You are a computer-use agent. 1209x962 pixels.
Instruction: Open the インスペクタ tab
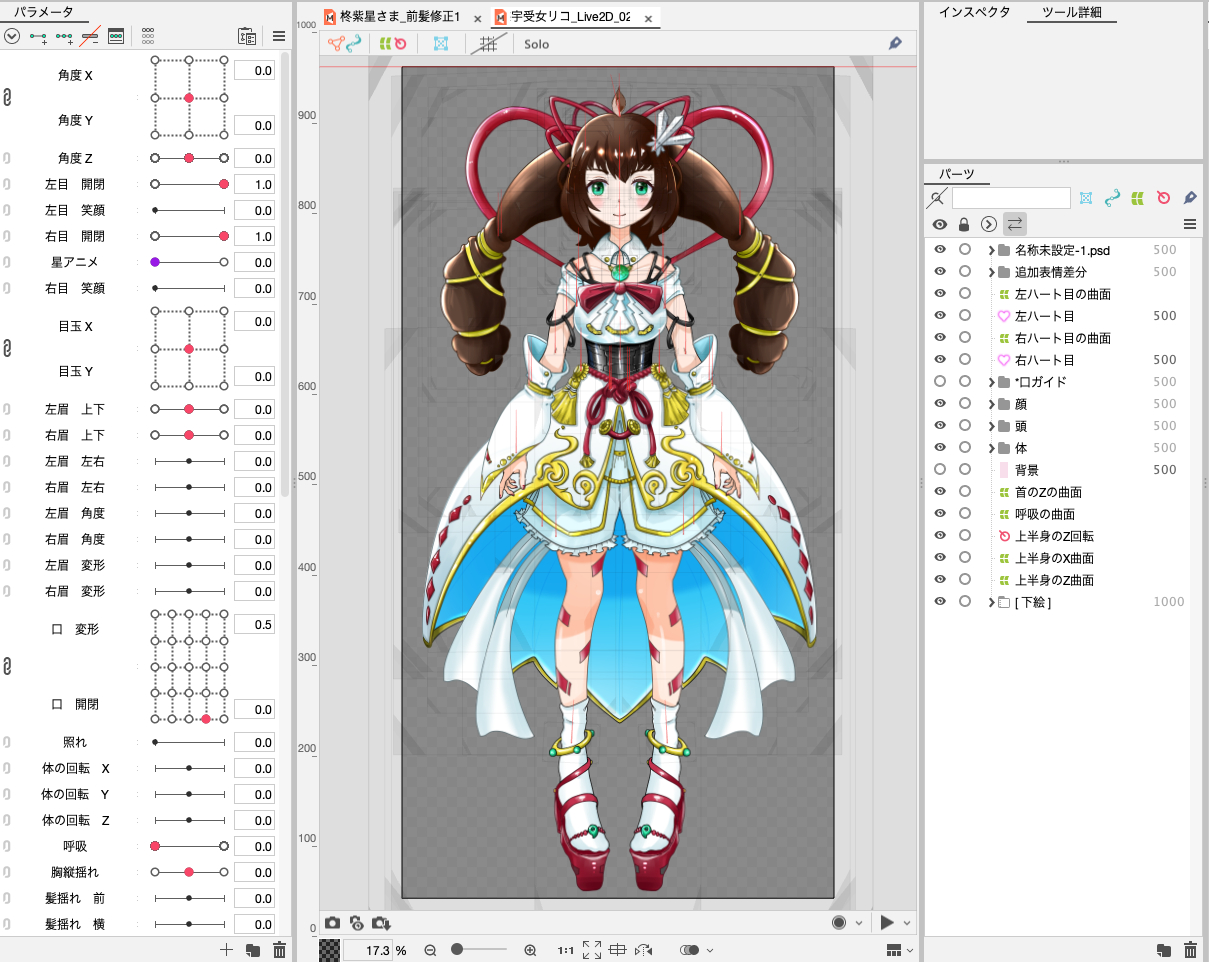(x=975, y=13)
